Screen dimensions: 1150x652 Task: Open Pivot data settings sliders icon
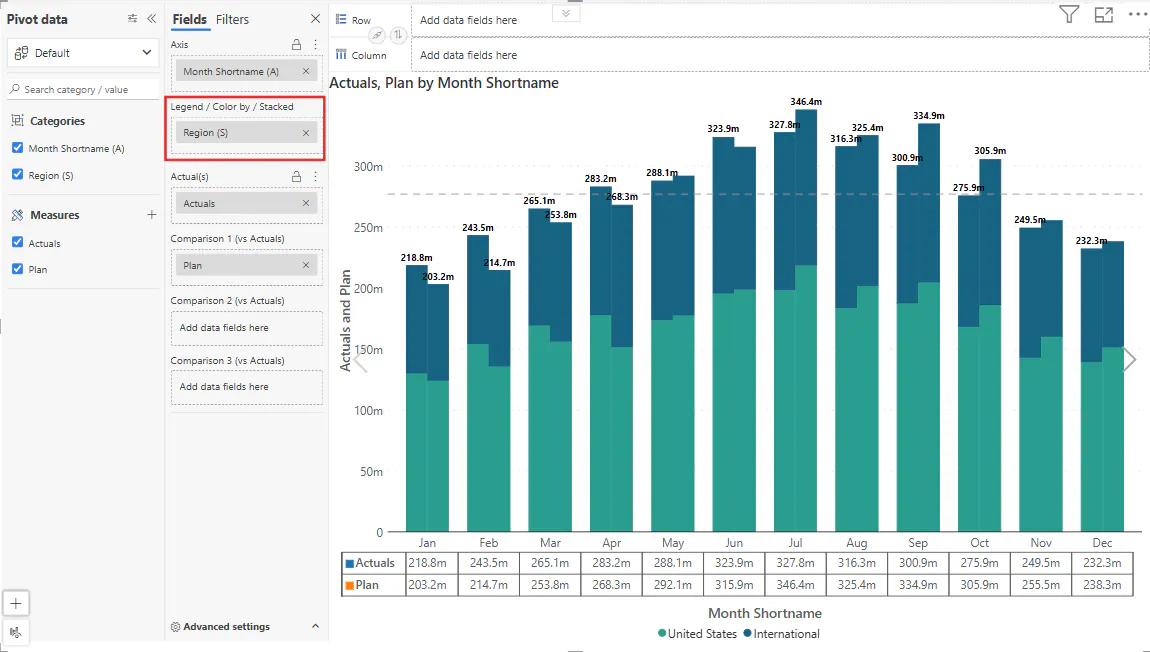(x=133, y=19)
